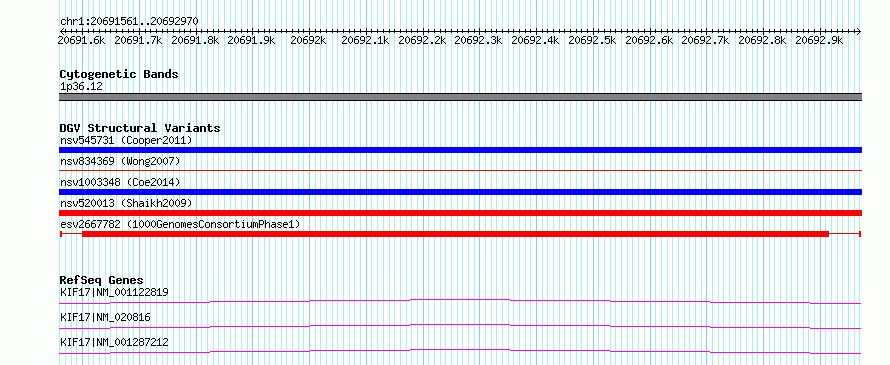This screenshot has width=890, height=365.
Task: Select the 1p36.12 band label
Action: (81, 87)
